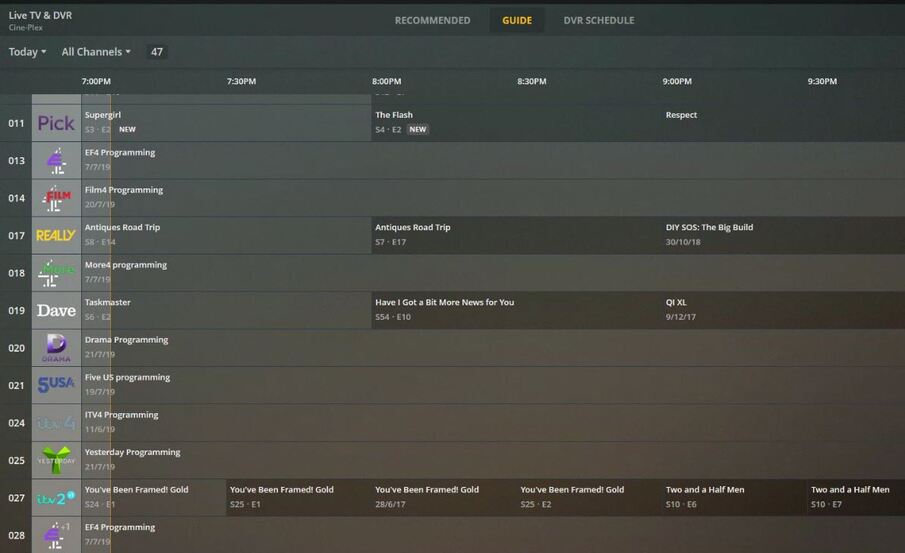This screenshot has height=553, width=905.
Task: Select QI XL programme
Action: (x=783, y=311)
